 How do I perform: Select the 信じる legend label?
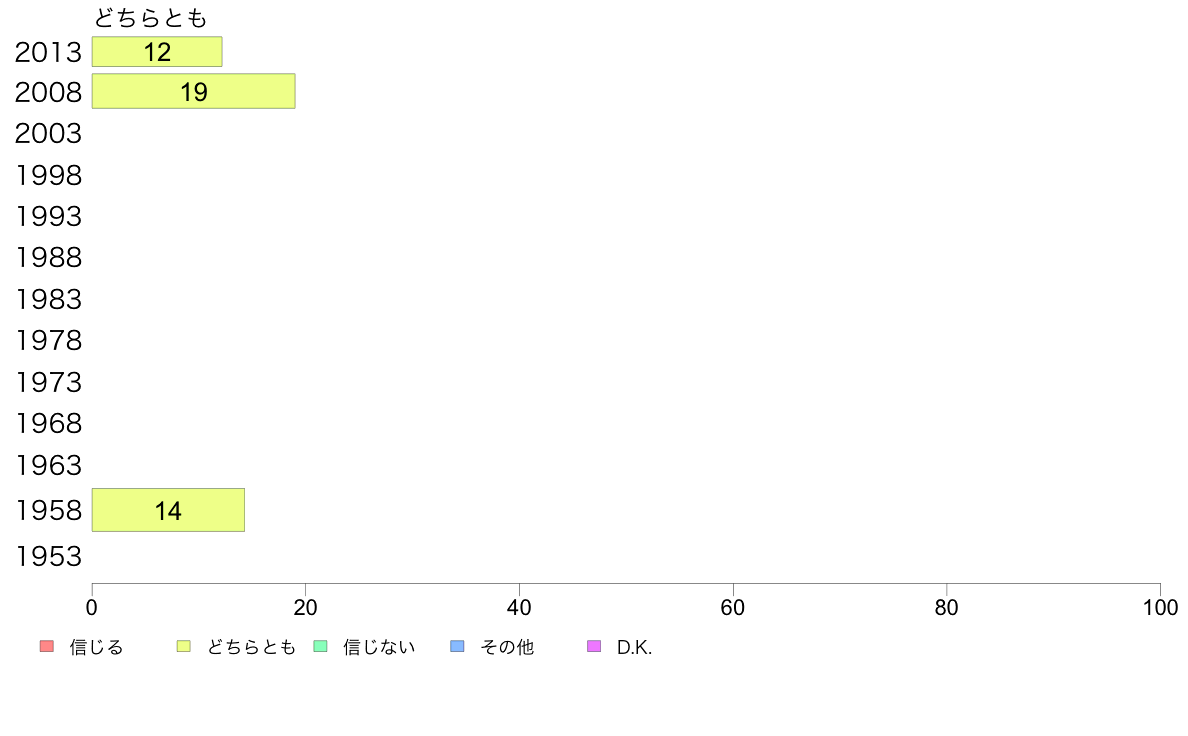(x=96, y=647)
